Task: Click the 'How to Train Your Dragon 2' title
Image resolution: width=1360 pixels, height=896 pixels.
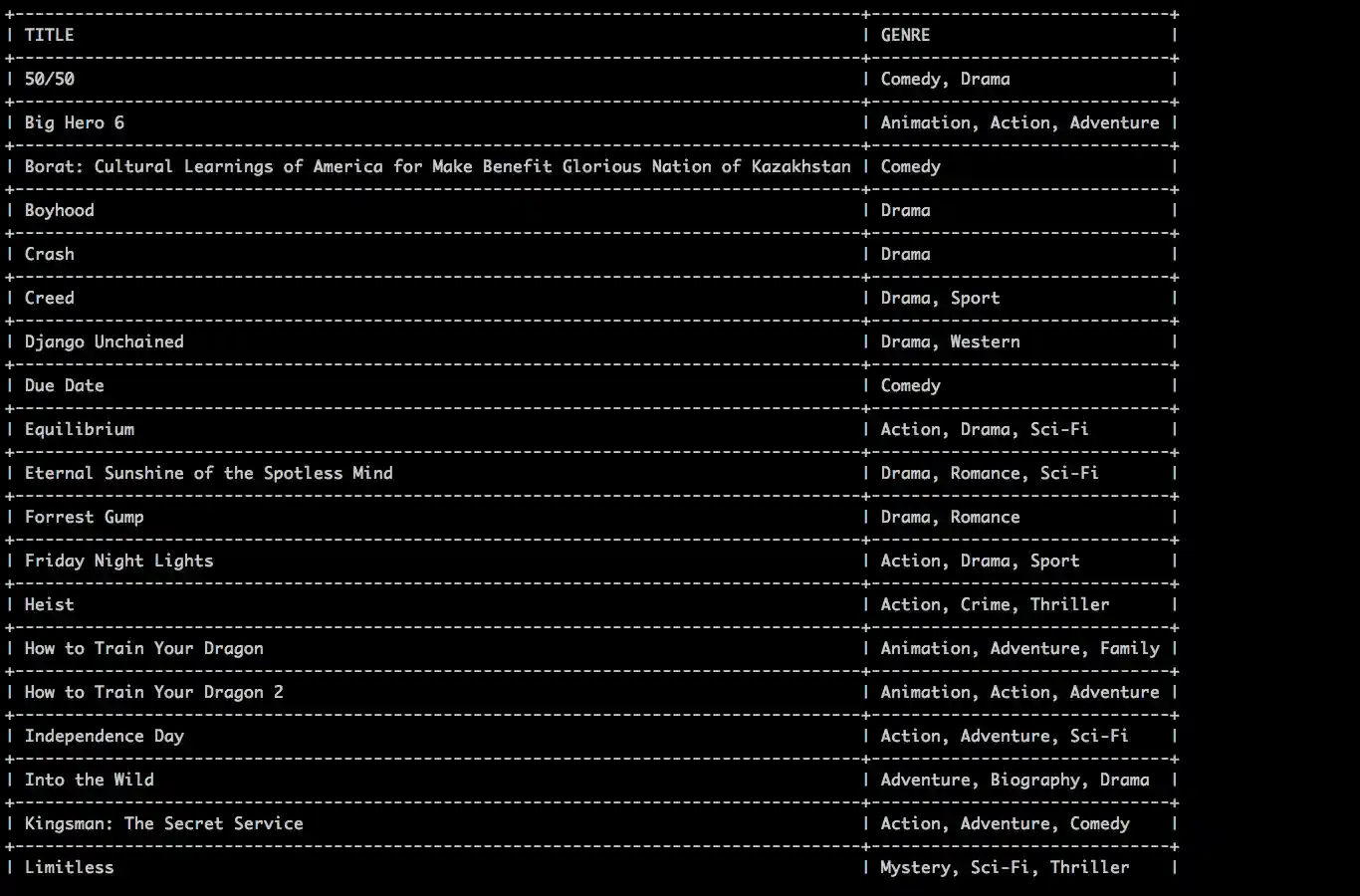Action: pos(153,692)
